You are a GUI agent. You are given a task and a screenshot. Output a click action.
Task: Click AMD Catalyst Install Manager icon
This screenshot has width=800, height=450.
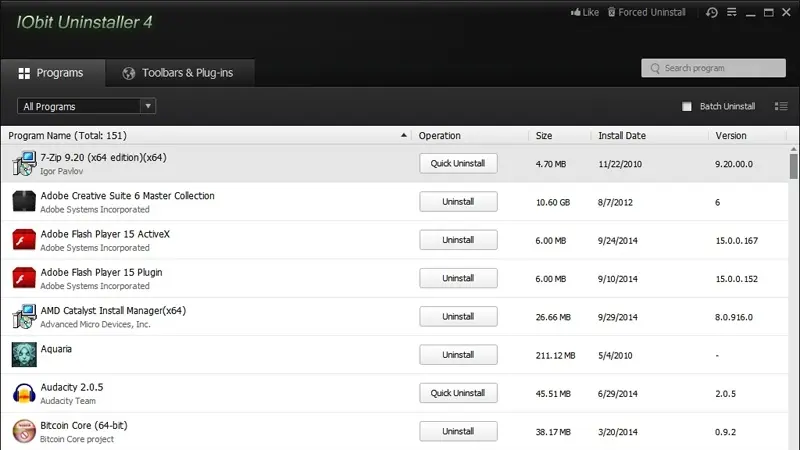pos(24,316)
